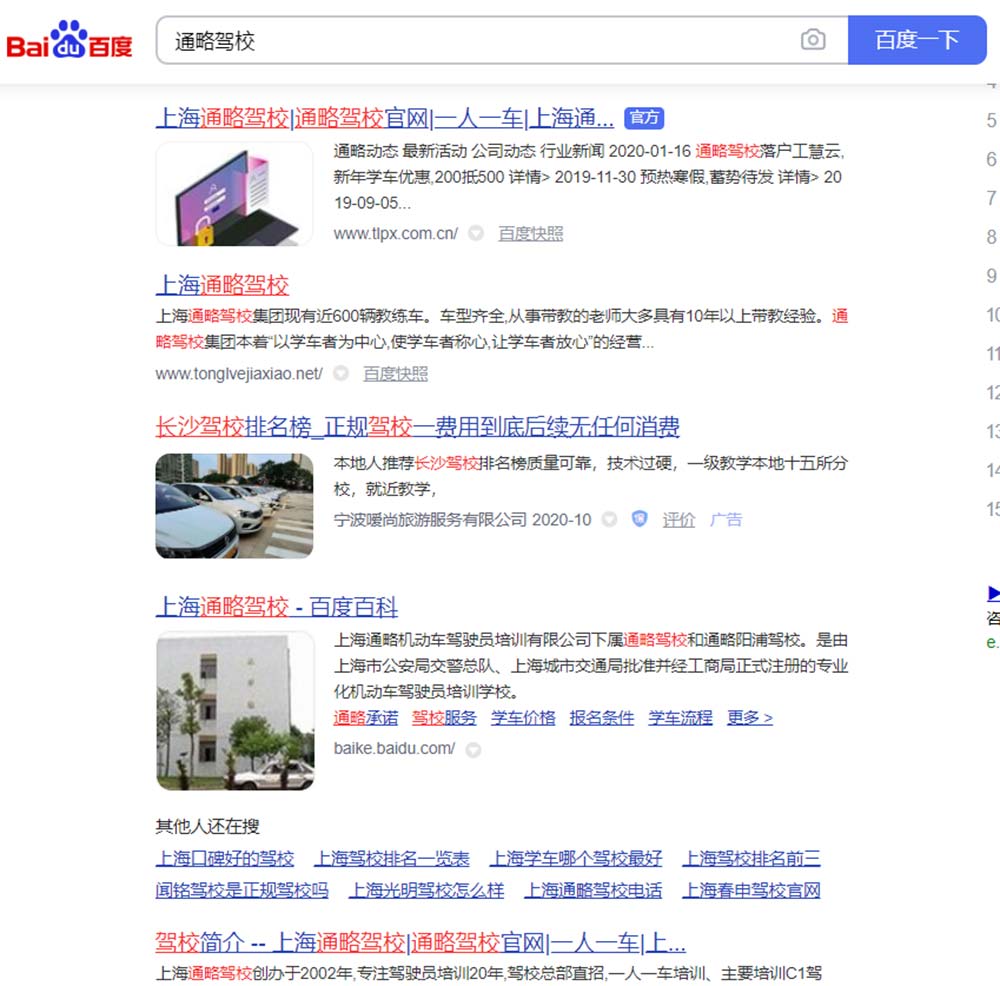This screenshot has height=986, width=1000.
Task: Open the 学车价格 sublink
Action: (523, 717)
